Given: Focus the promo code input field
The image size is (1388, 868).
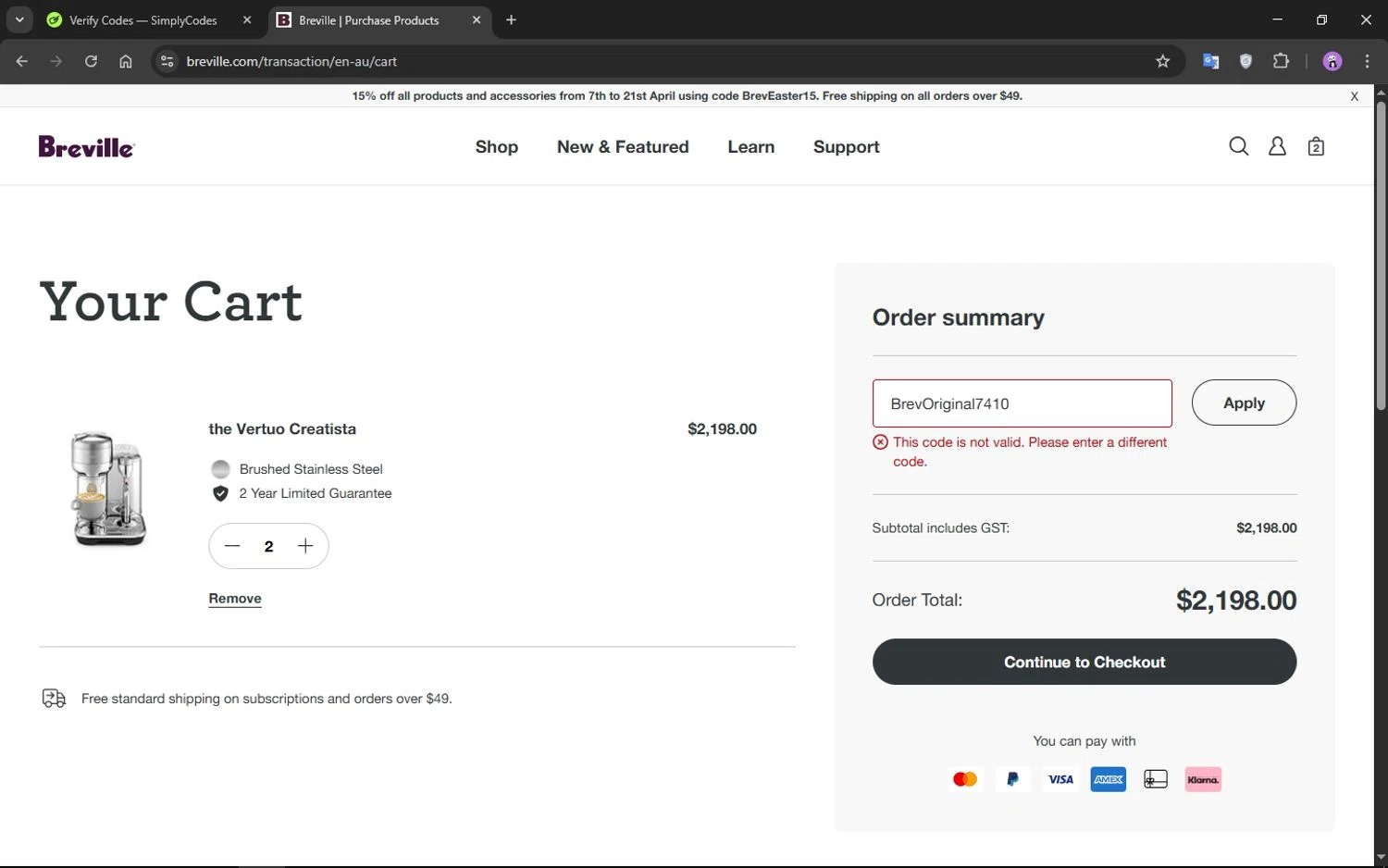Looking at the screenshot, I should tap(1022, 403).
